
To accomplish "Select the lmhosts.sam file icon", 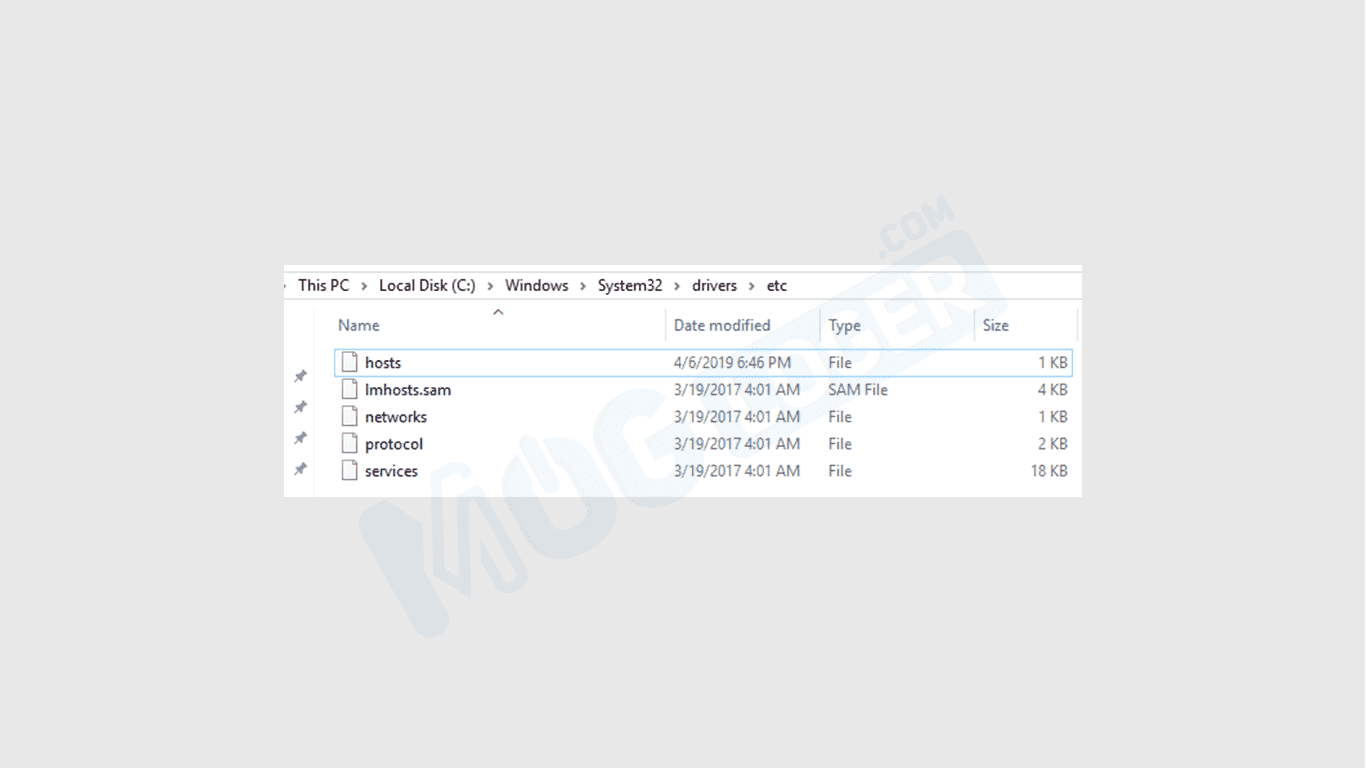I will (349, 389).
